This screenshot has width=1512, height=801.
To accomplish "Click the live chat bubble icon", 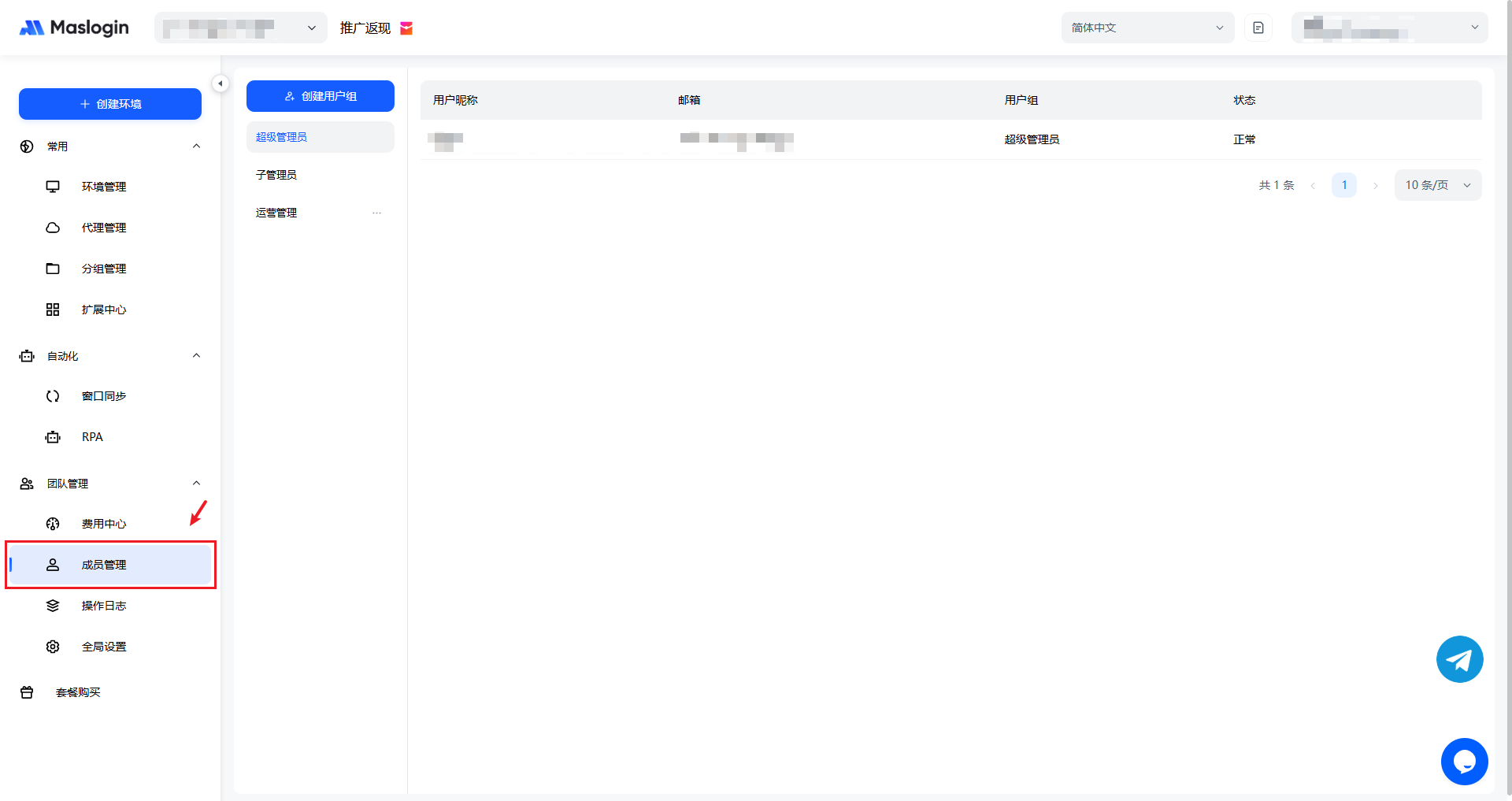I will 1464,762.
